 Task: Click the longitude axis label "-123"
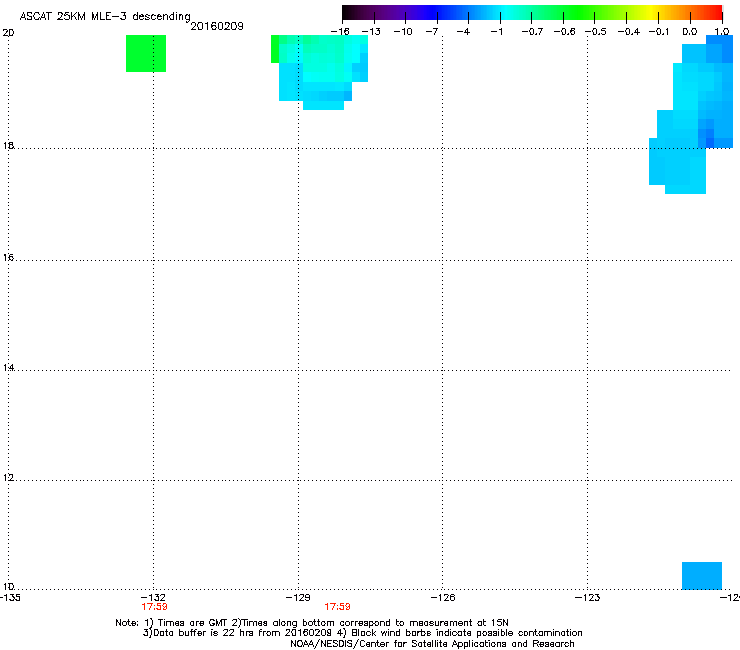point(588,598)
